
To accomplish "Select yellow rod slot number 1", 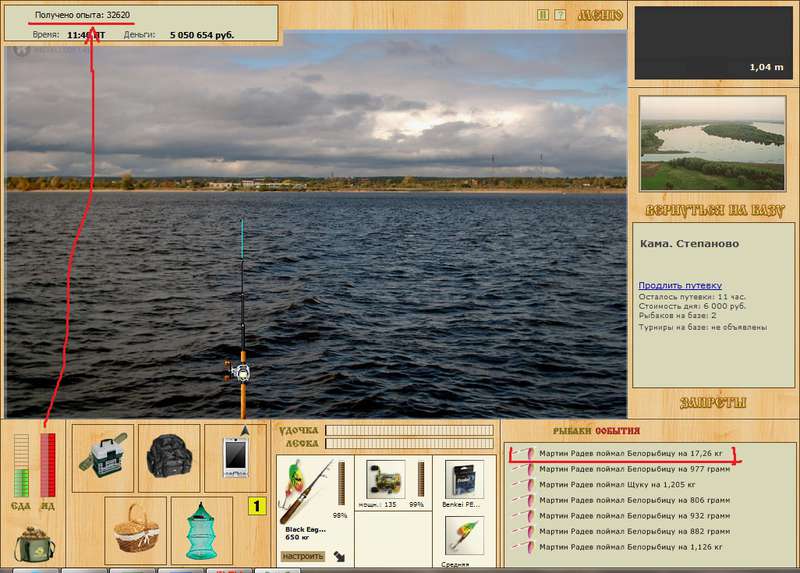I will coord(257,506).
